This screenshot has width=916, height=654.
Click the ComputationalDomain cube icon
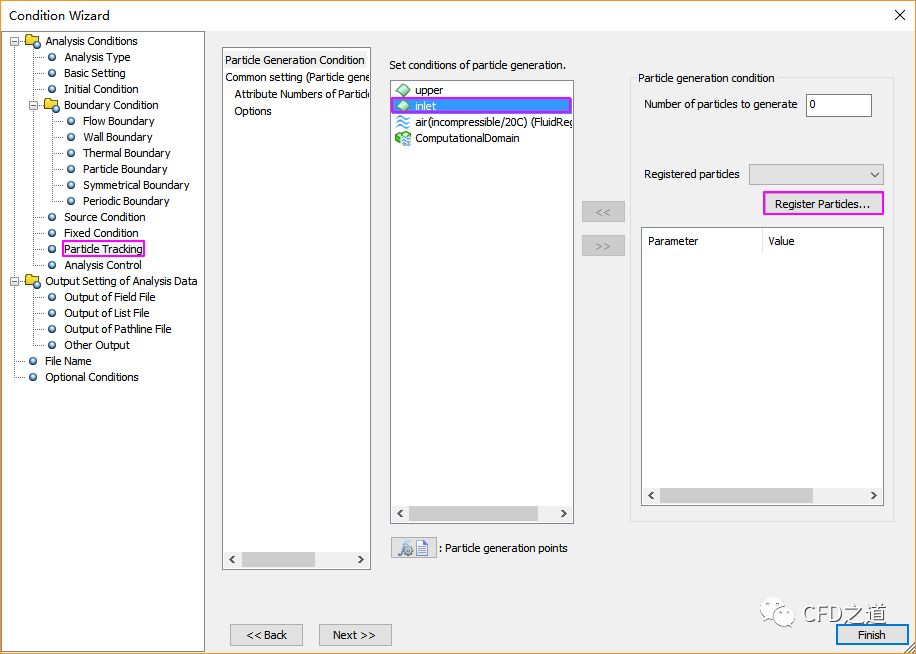click(403, 138)
